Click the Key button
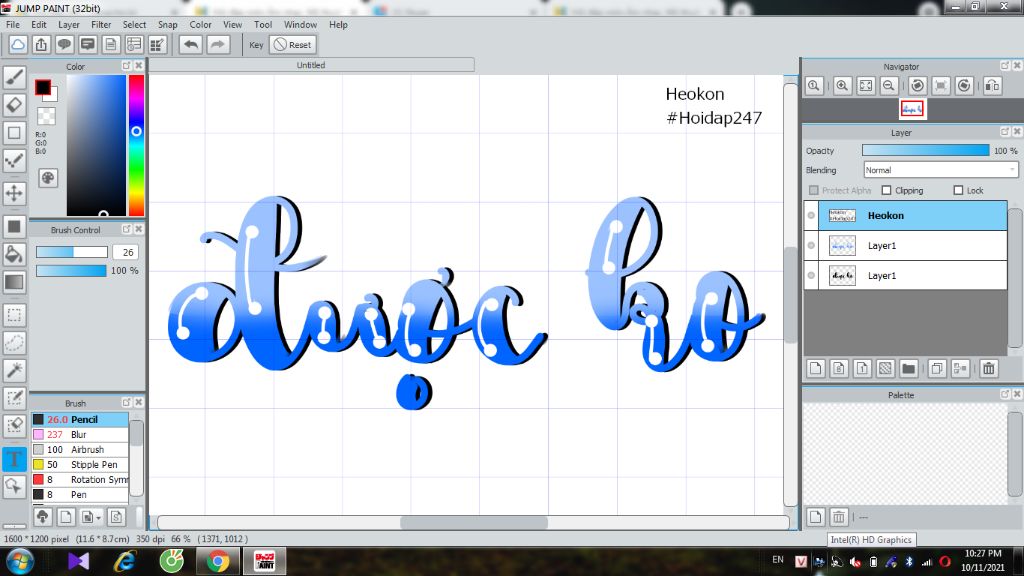 tap(256, 45)
